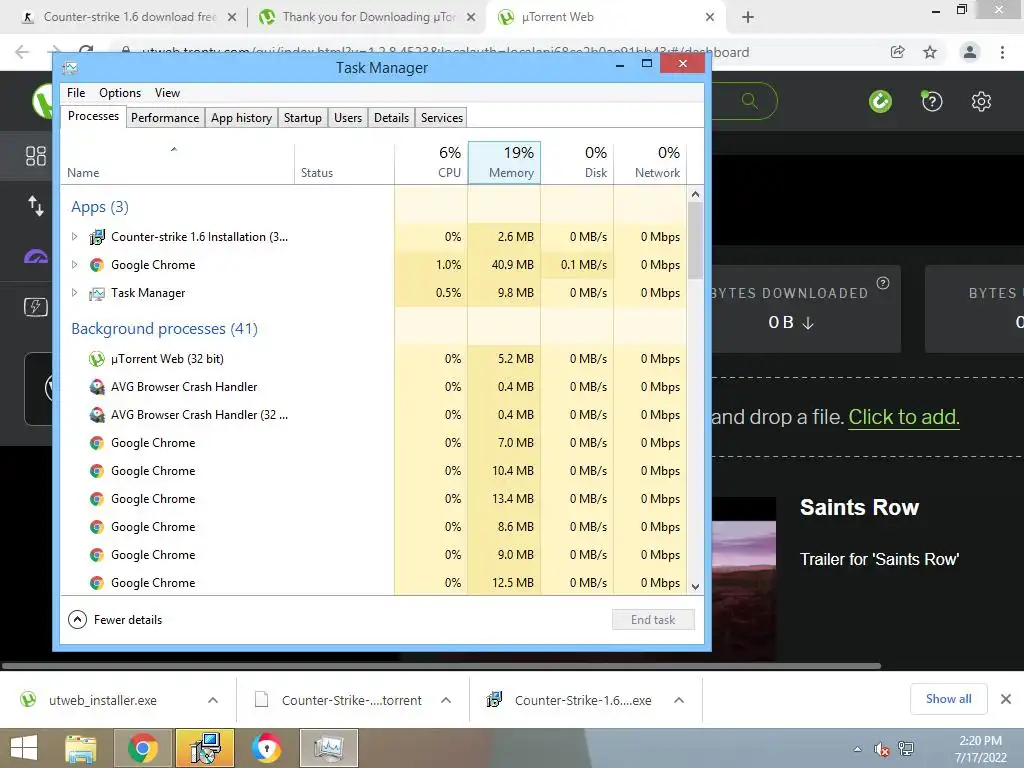Expand the Google Chrome app entry
The width and height of the screenshot is (1024, 768).
74,264
